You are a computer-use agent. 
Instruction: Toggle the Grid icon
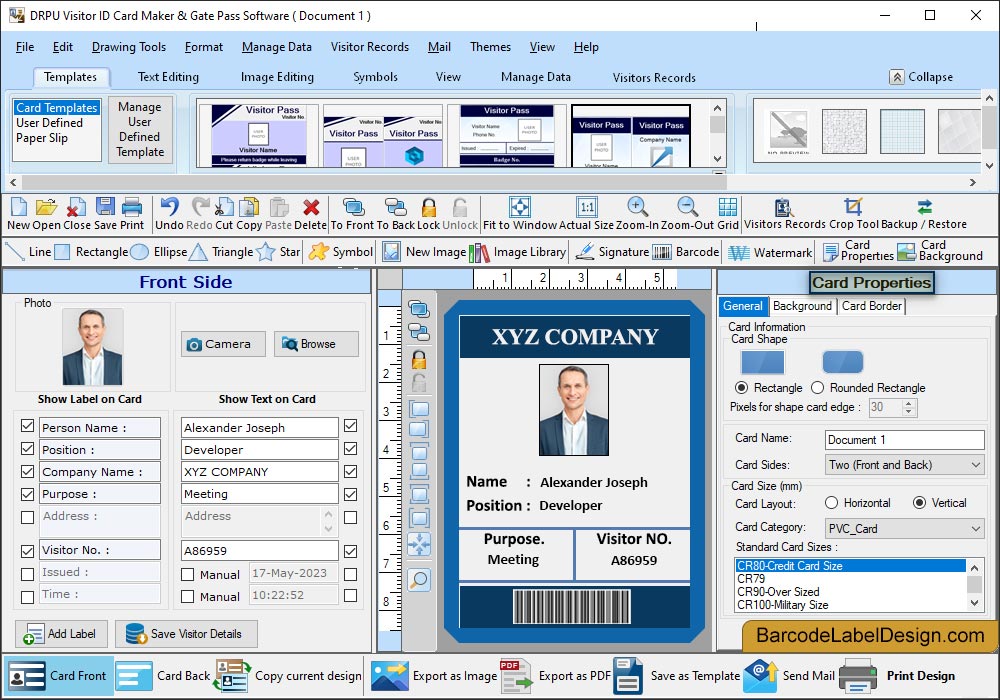coord(727,207)
